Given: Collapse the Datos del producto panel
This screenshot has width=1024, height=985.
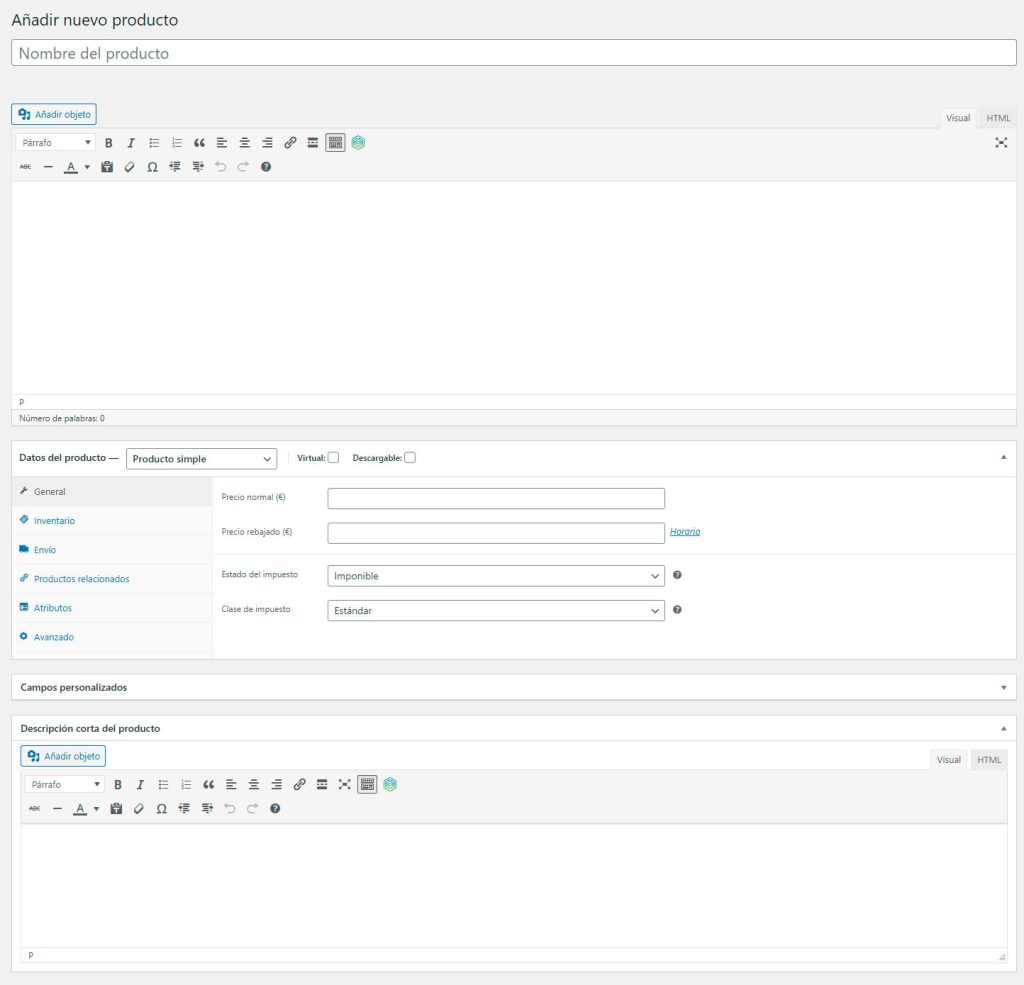Looking at the screenshot, I should [1004, 457].
